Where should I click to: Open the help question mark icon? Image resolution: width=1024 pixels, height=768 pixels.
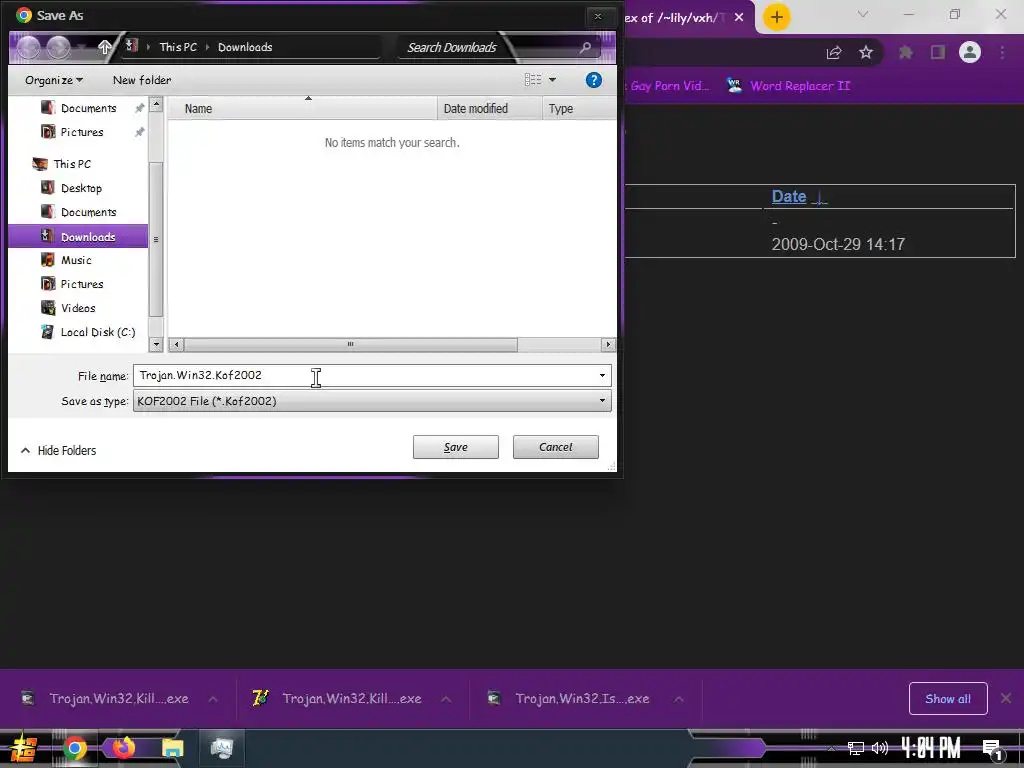tap(593, 80)
